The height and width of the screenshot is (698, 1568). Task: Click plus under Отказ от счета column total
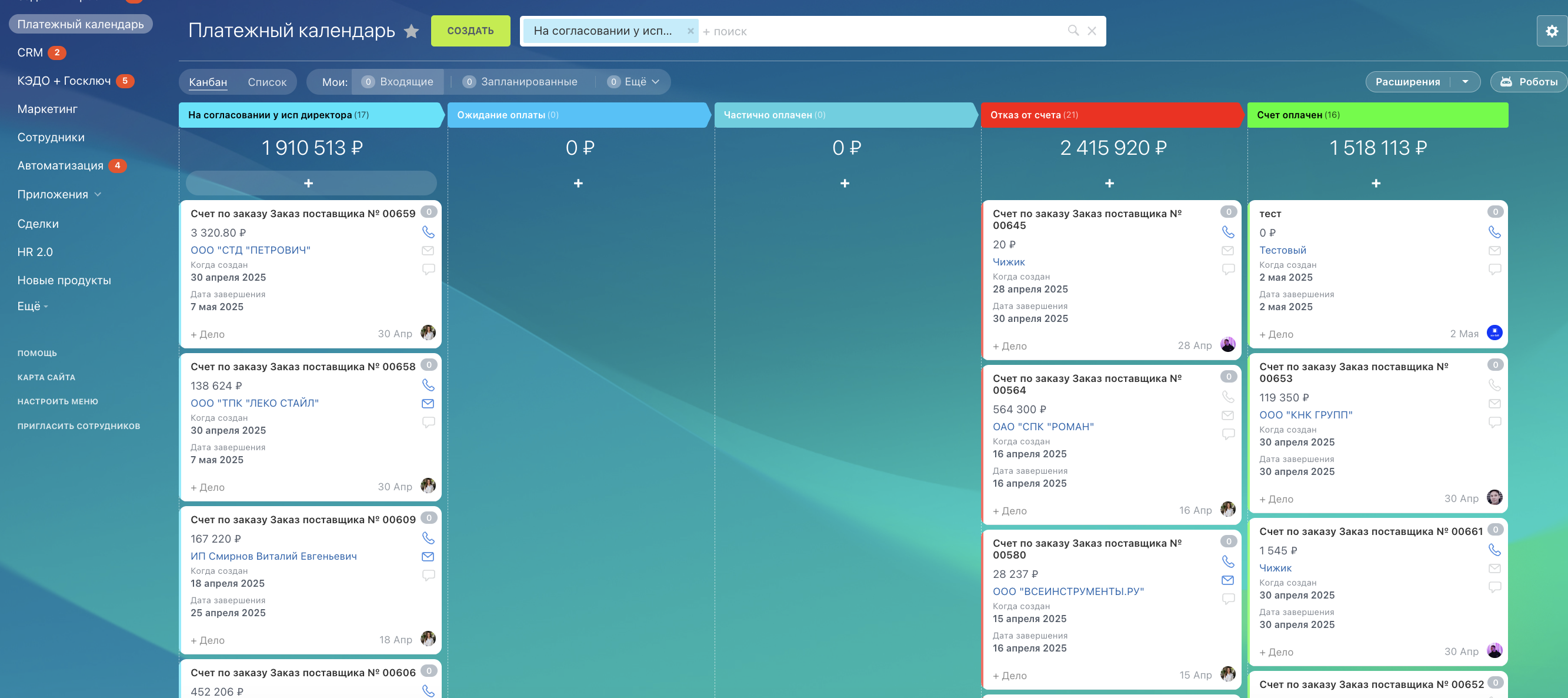[1109, 184]
